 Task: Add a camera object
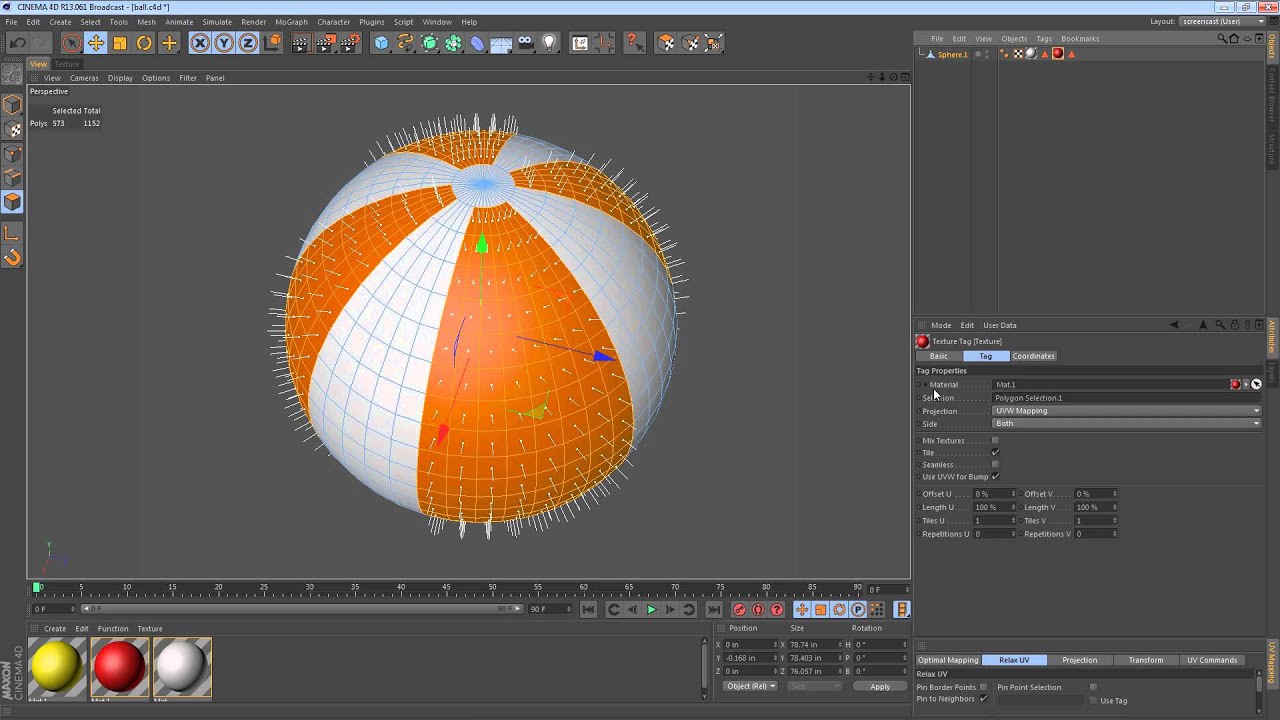525,43
